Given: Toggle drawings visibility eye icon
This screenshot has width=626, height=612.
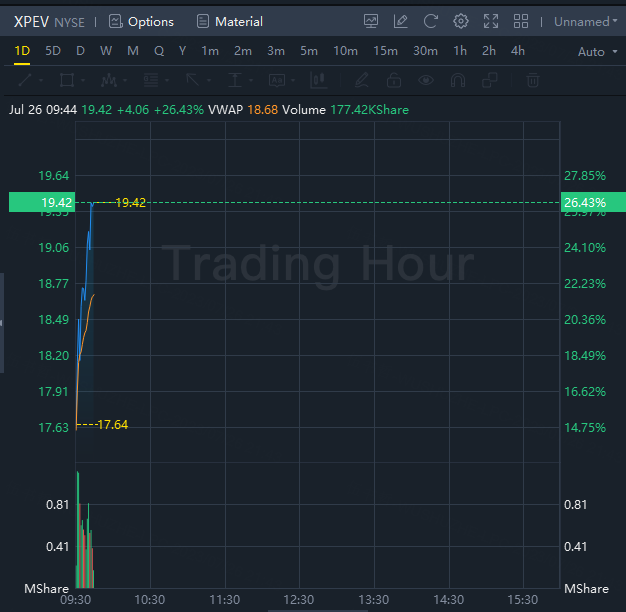Looking at the screenshot, I should 426,80.
